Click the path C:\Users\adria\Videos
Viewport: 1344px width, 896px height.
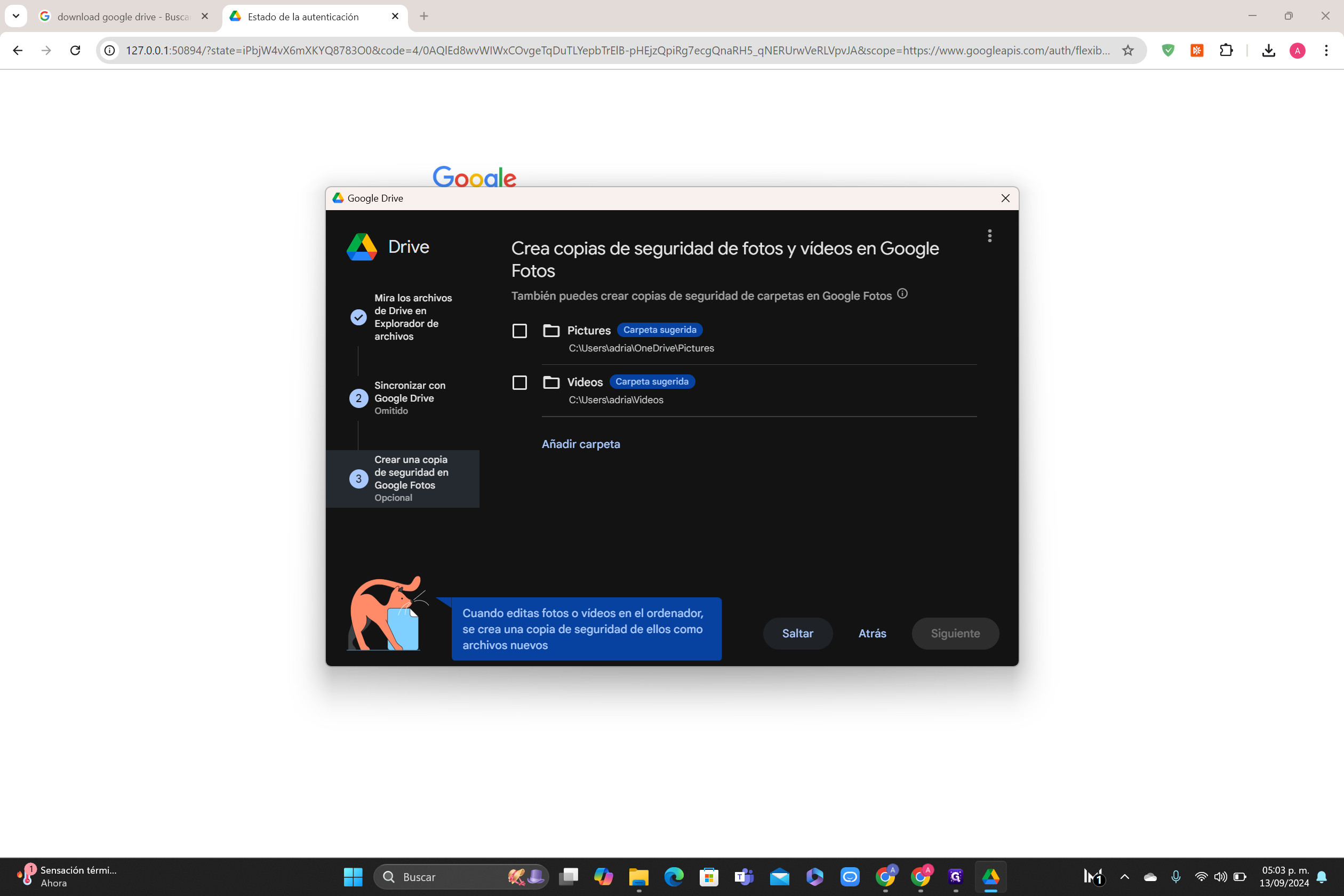click(x=616, y=400)
